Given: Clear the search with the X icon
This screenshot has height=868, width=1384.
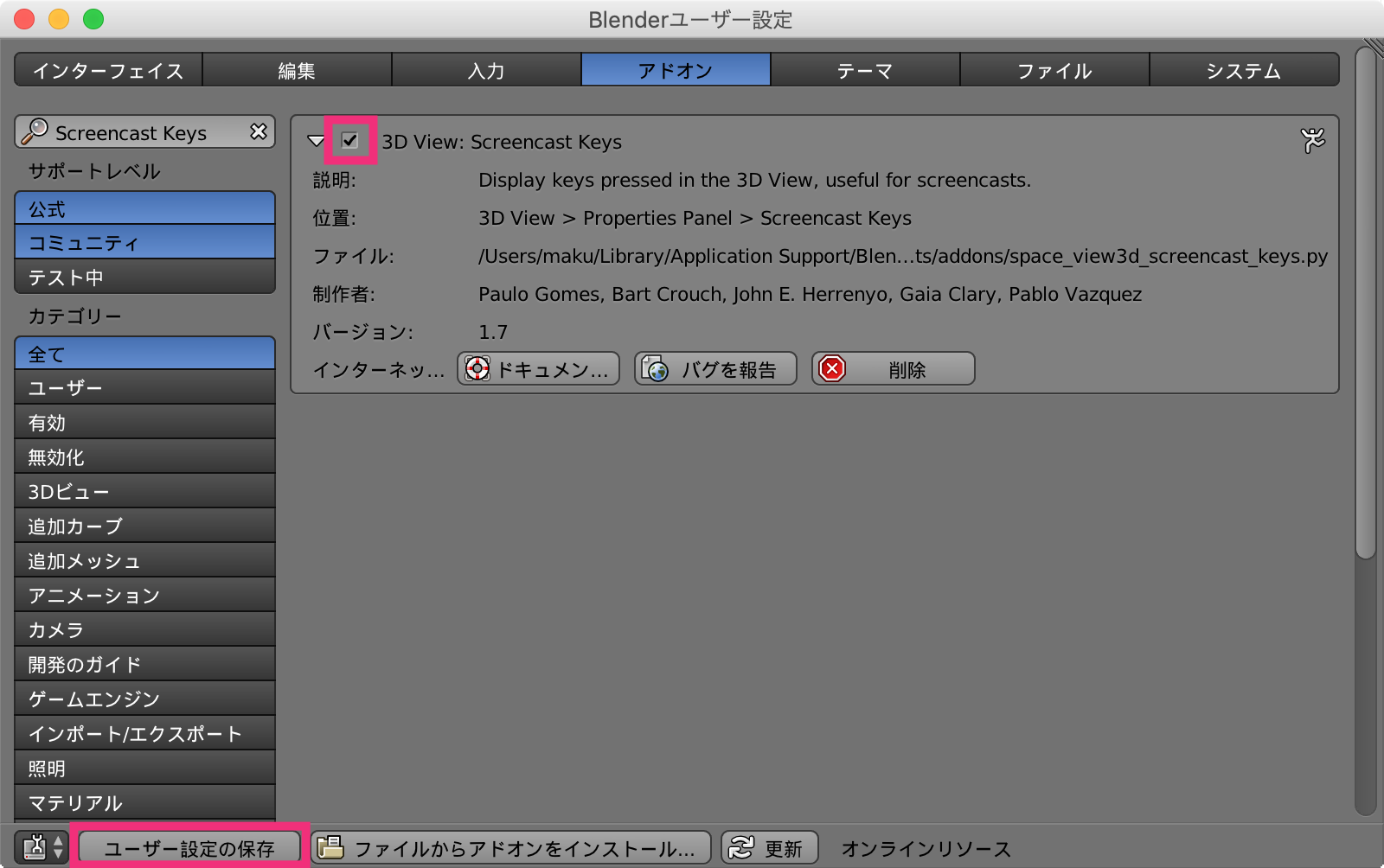Looking at the screenshot, I should tap(258, 131).
